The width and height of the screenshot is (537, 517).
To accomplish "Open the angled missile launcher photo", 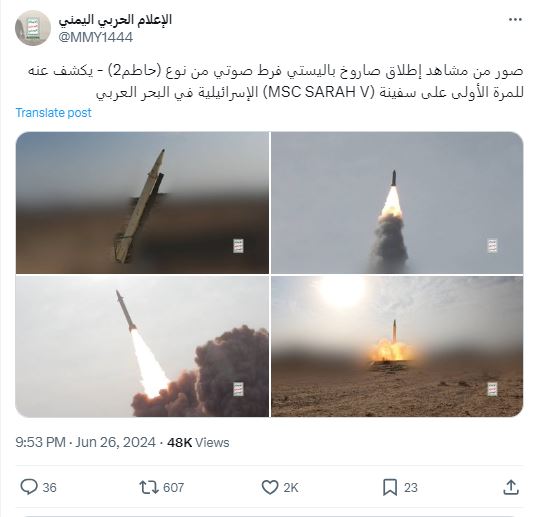I will point(142,203).
